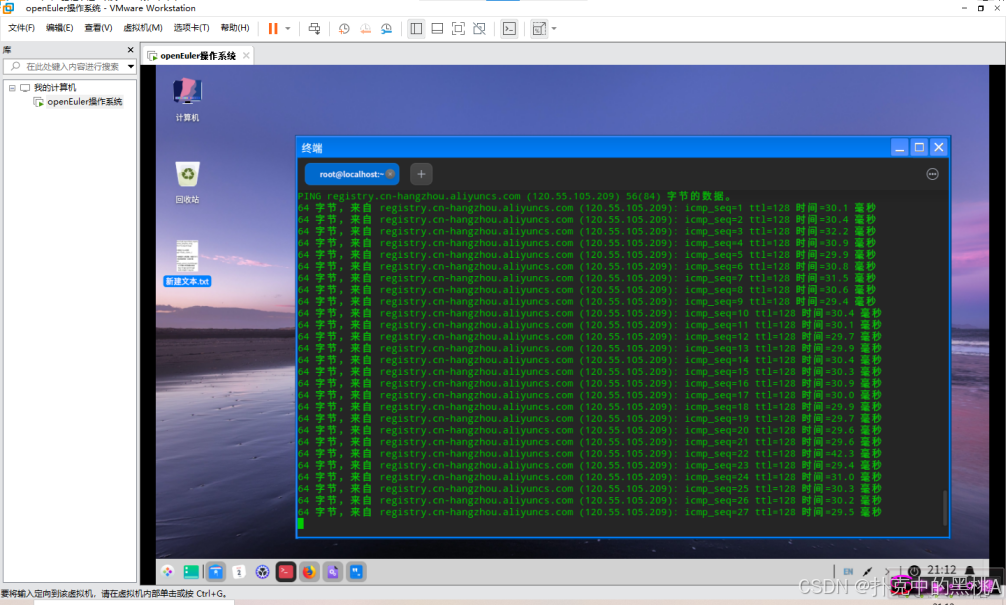Click the PING registry.cn-hangzhou.aliyuncs.com header line
The height and width of the screenshot is (605, 1006).
[x=515, y=196]
